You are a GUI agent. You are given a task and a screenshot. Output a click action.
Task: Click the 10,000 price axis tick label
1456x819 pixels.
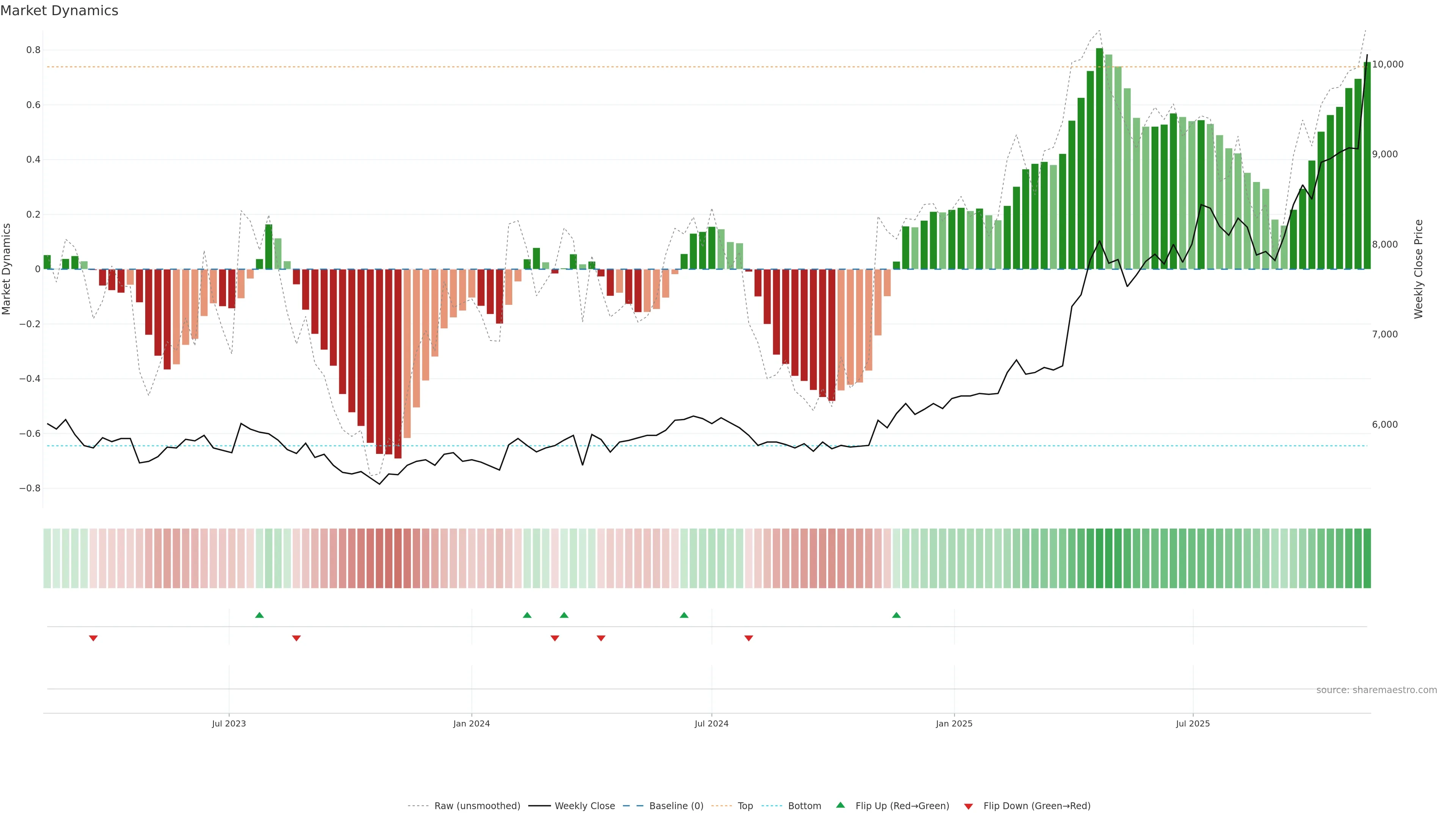(1388, 64)
